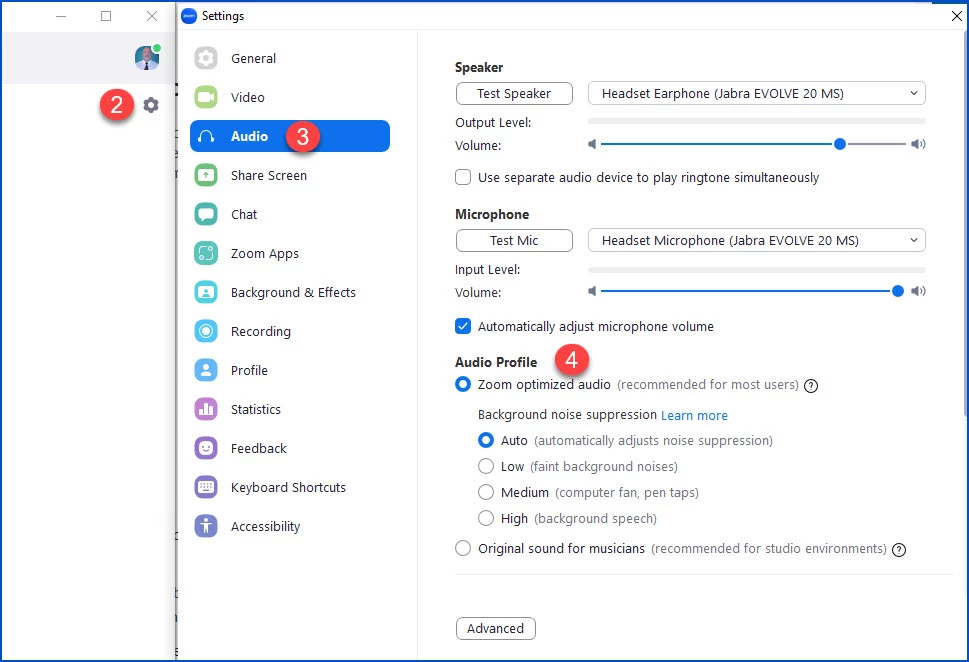
Task: Open General settings via its gear icon
Action: tap(206, 59)
